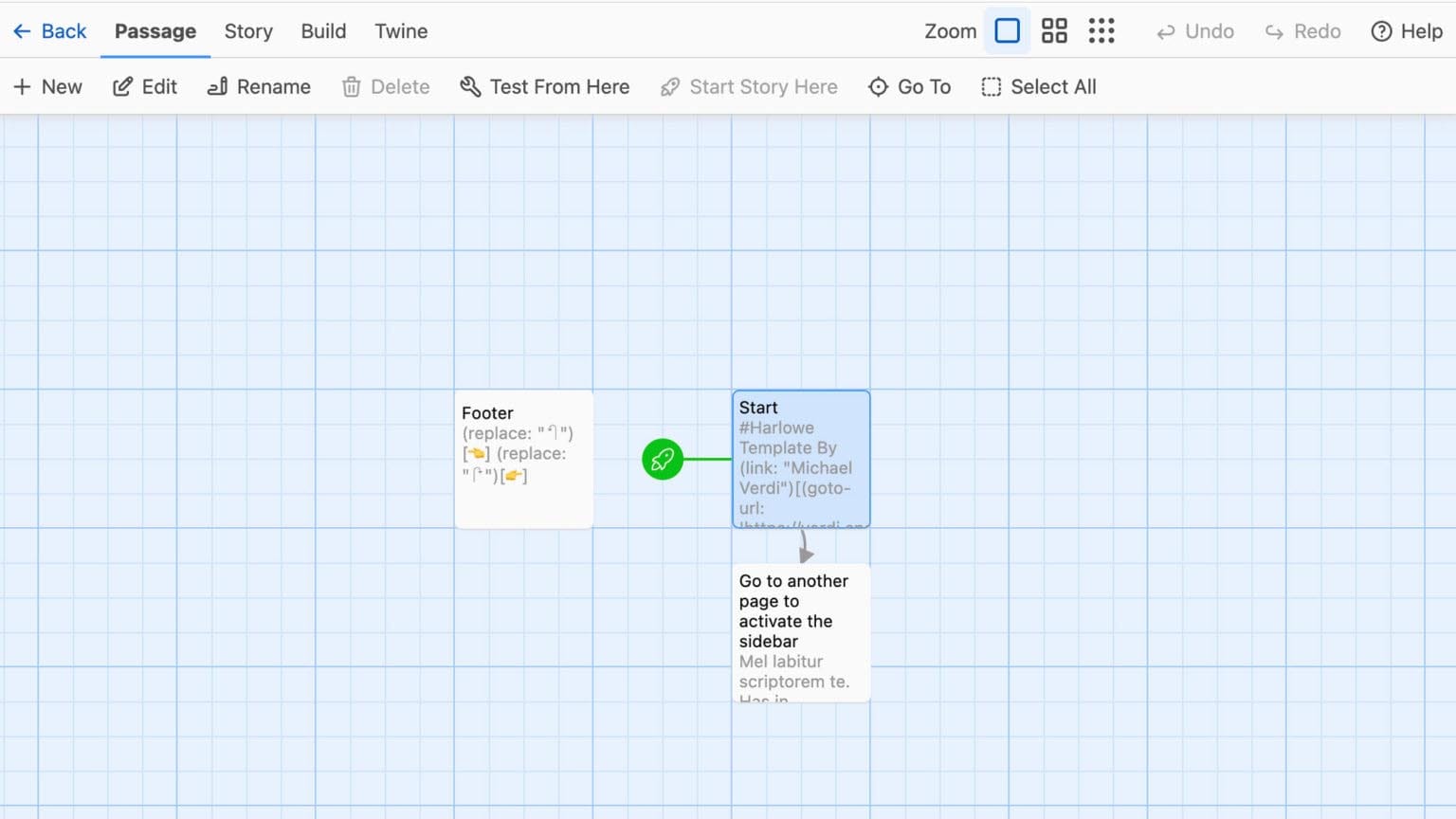Select the Footer passage card
Image resolution: width=1456 pixels, height=819 pixels.
[x=523, y=459]
